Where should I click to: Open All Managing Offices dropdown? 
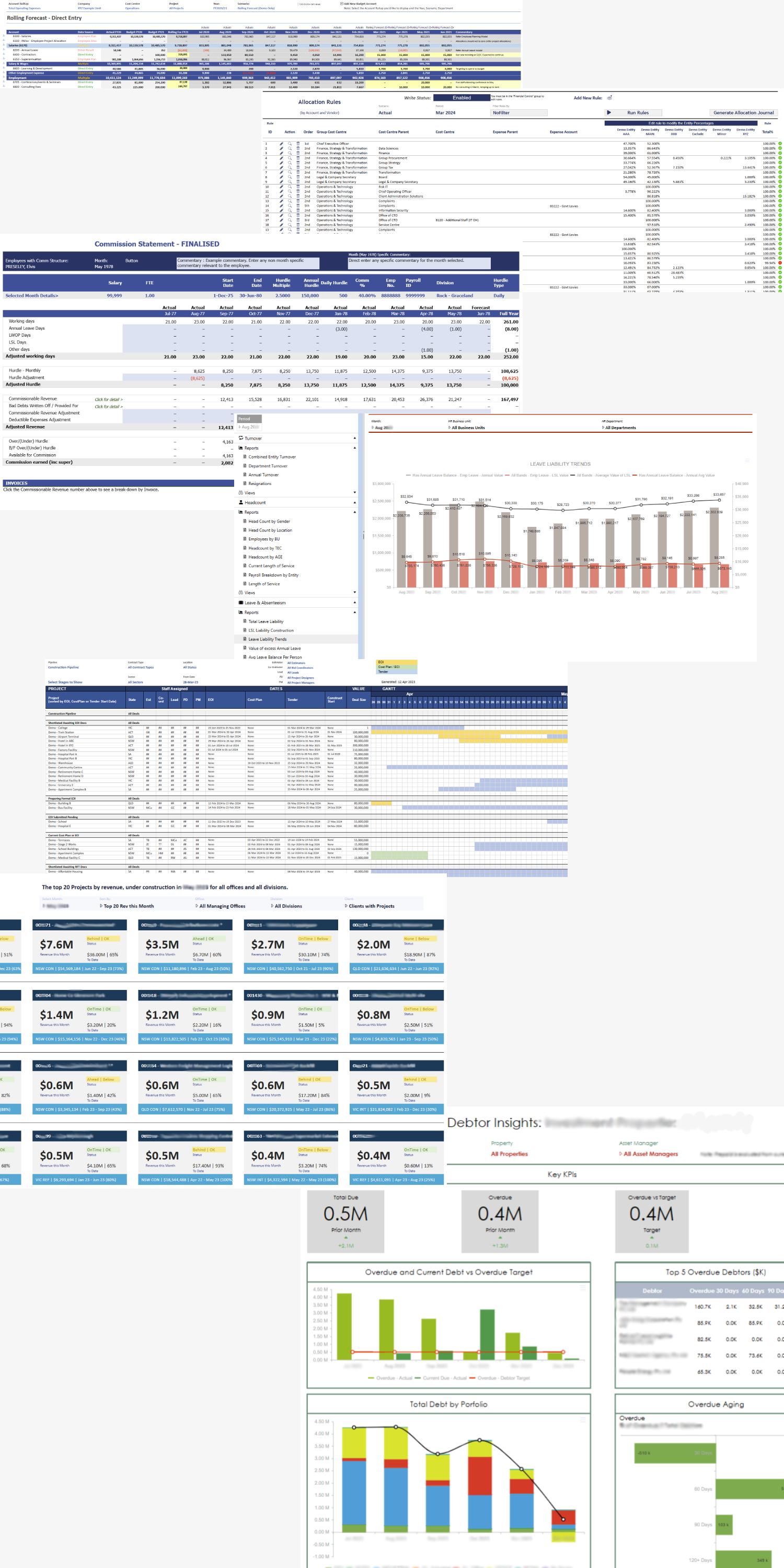coord(221,906)
